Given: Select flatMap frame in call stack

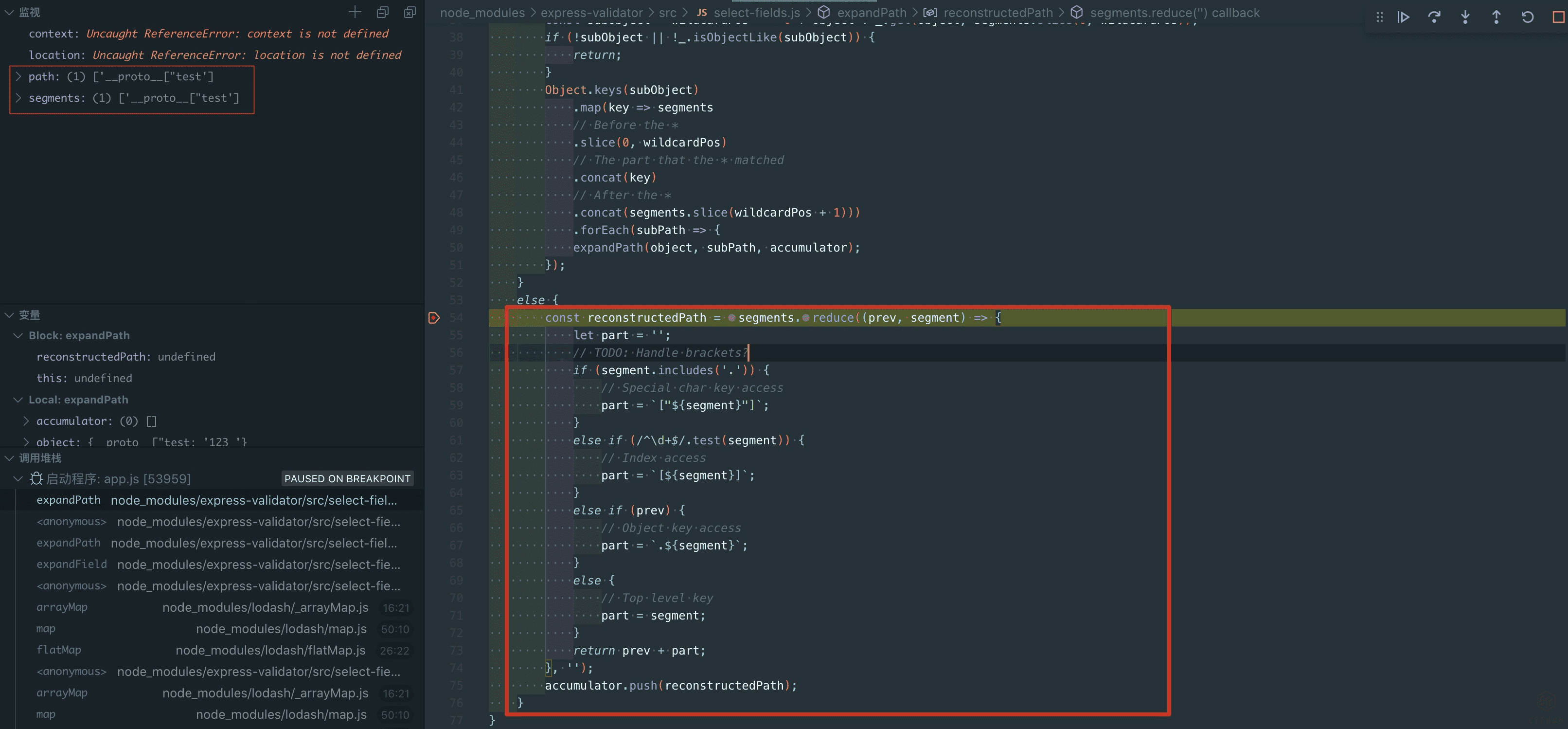Looking at the screenshot, I should pyautogui.click(x=59, y=650).
